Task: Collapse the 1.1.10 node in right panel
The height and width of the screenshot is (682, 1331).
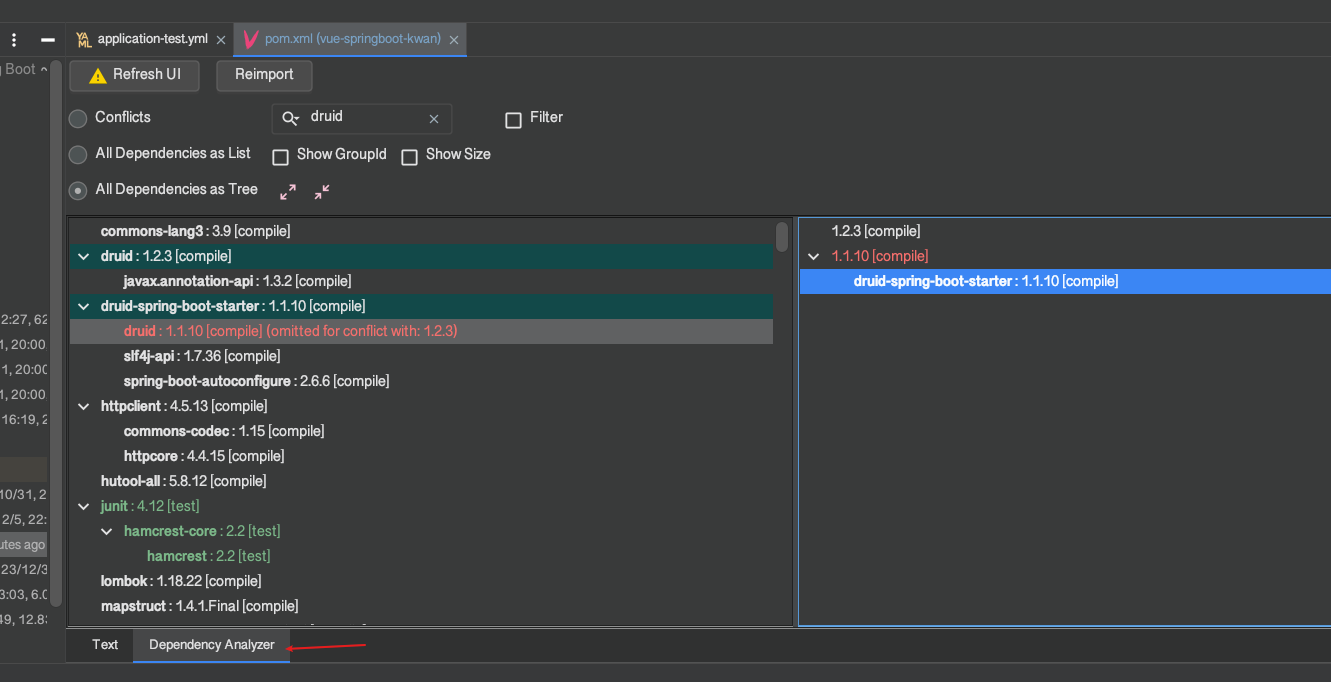Action: pyautogui.click(x=814, y=257)
